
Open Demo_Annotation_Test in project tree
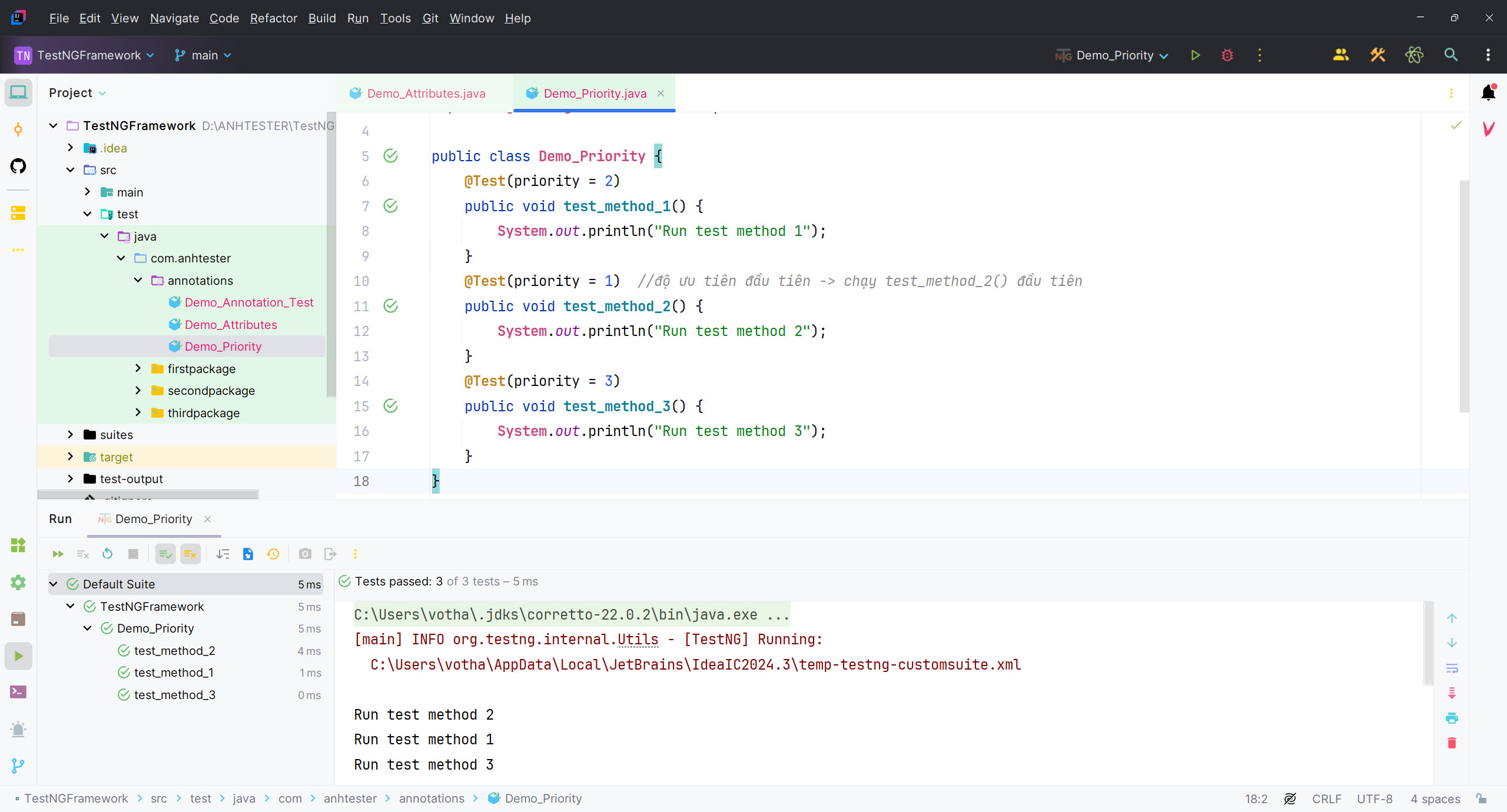(x=248, y=302)
